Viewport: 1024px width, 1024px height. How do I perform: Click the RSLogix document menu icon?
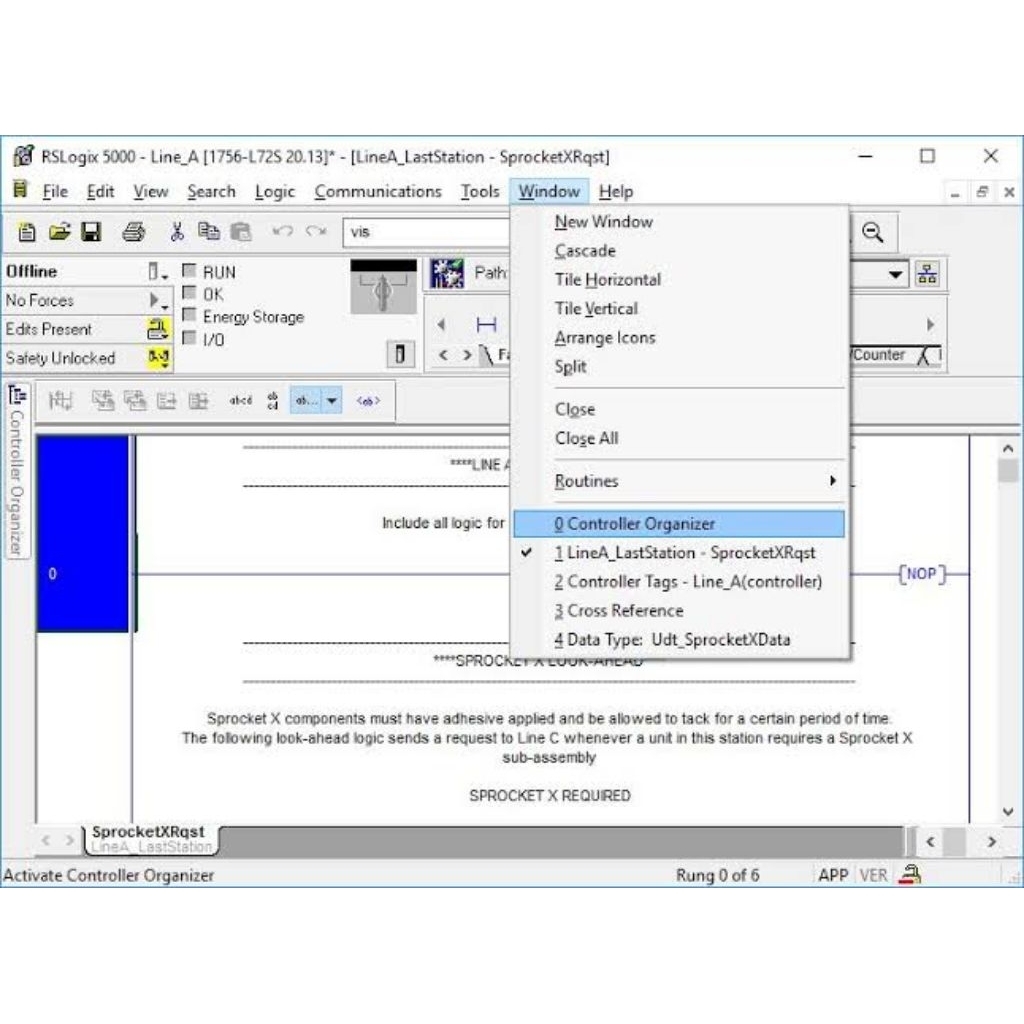point(20,190)
